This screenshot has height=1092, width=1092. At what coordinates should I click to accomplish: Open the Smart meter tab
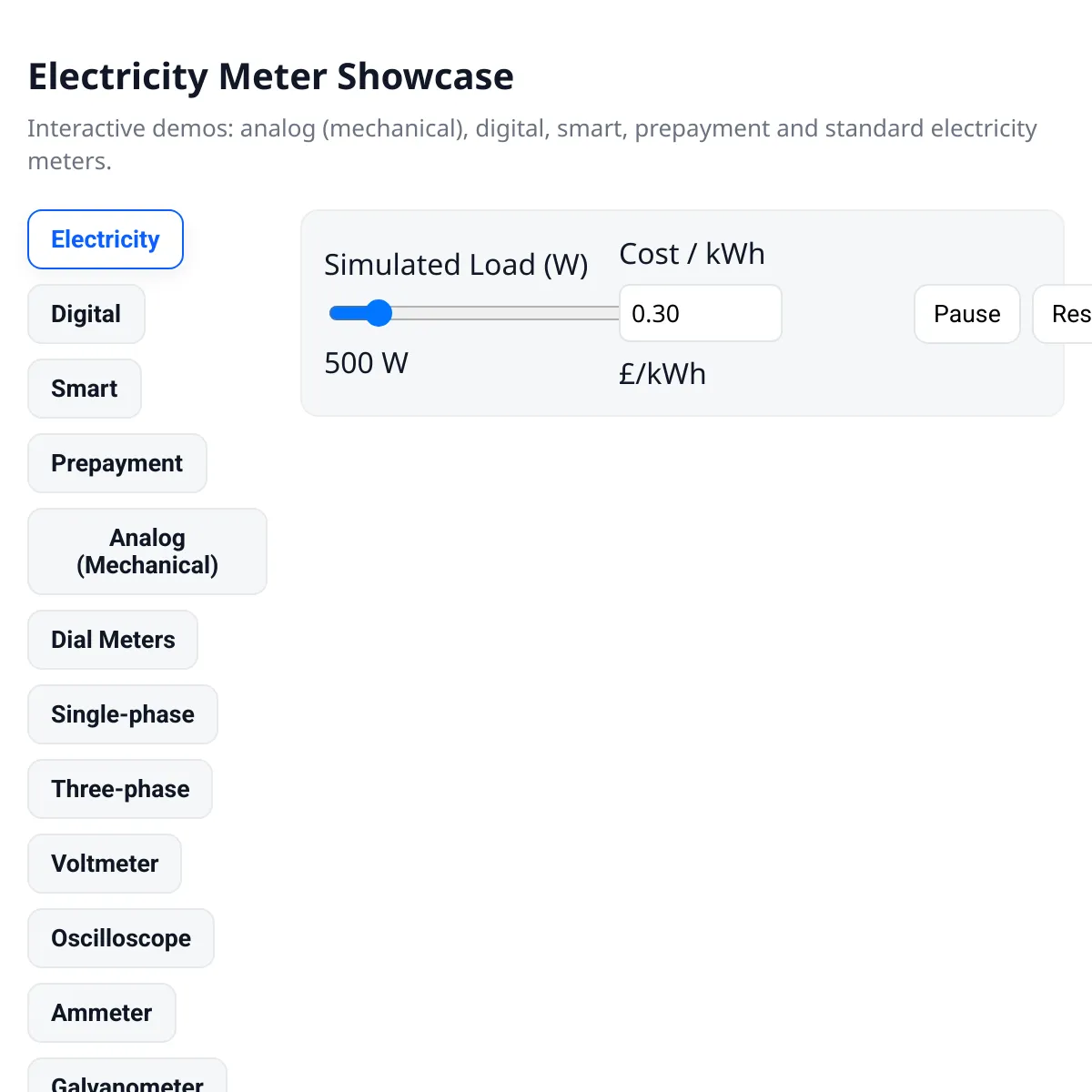85,389
